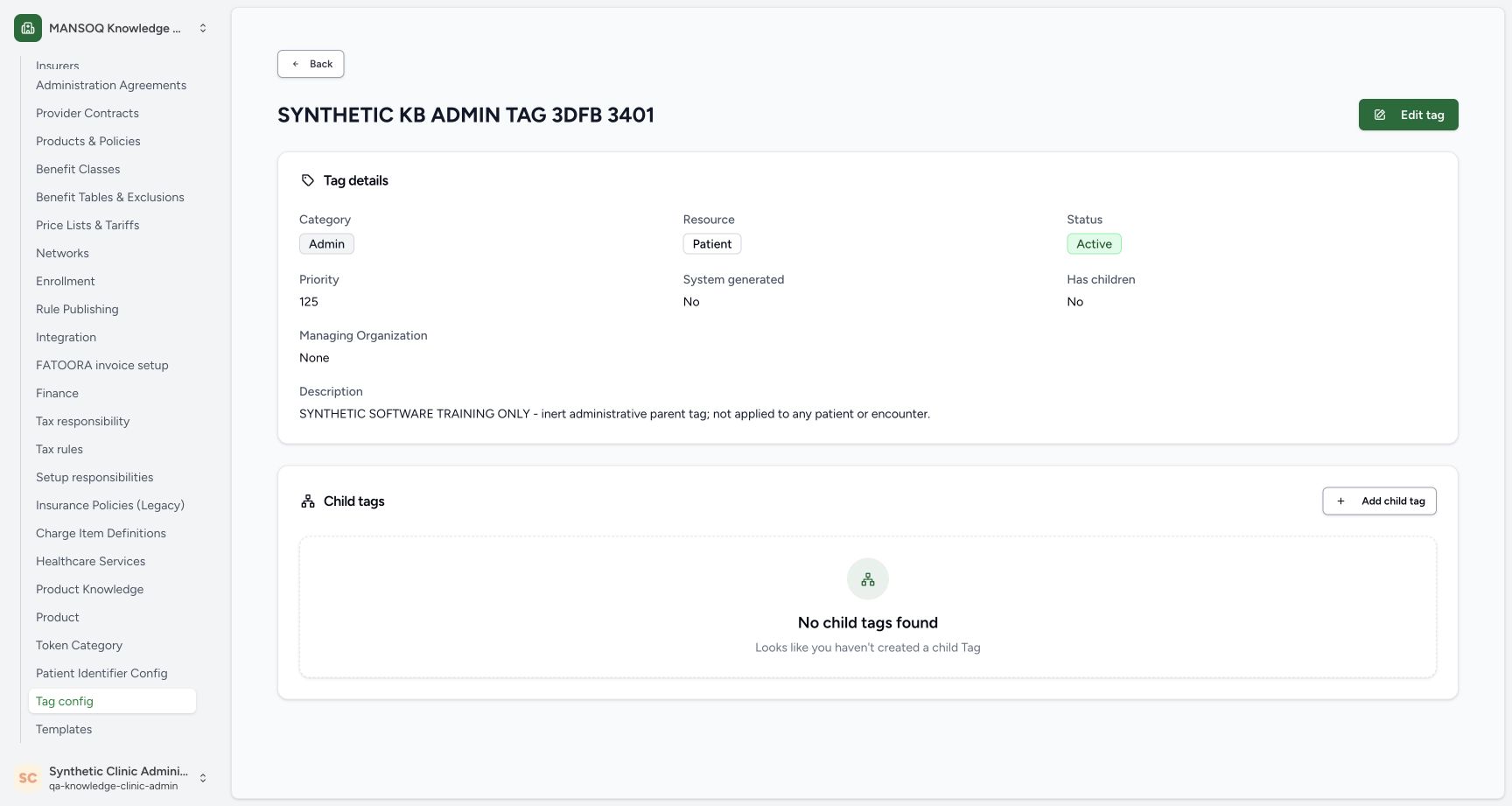Viewport: 1512px width, 806px height.
Task: Click the hierarchy icon beside Child tags heading
Action: point(308,501)
